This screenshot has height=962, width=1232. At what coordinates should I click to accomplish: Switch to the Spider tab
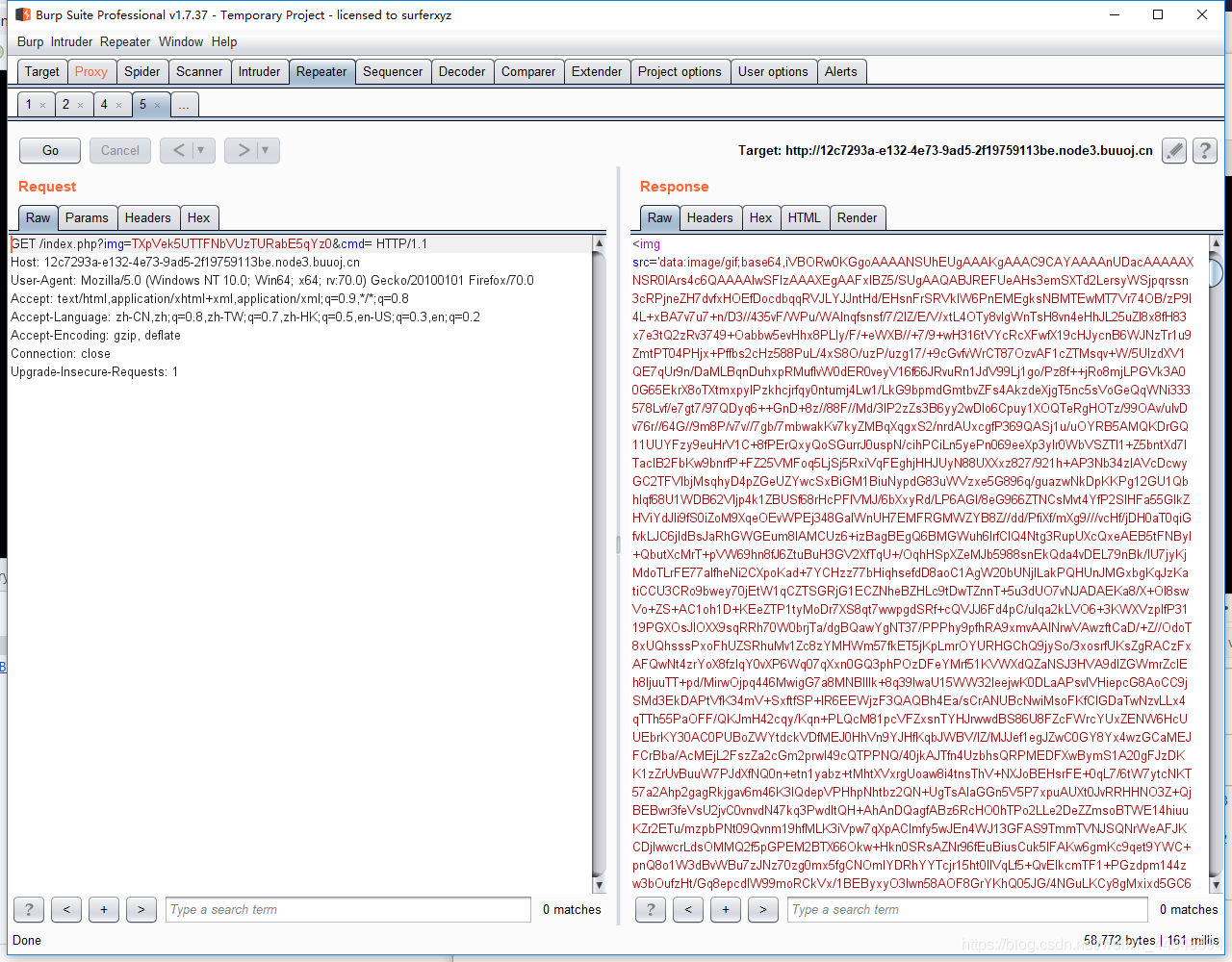pos(142,71)
